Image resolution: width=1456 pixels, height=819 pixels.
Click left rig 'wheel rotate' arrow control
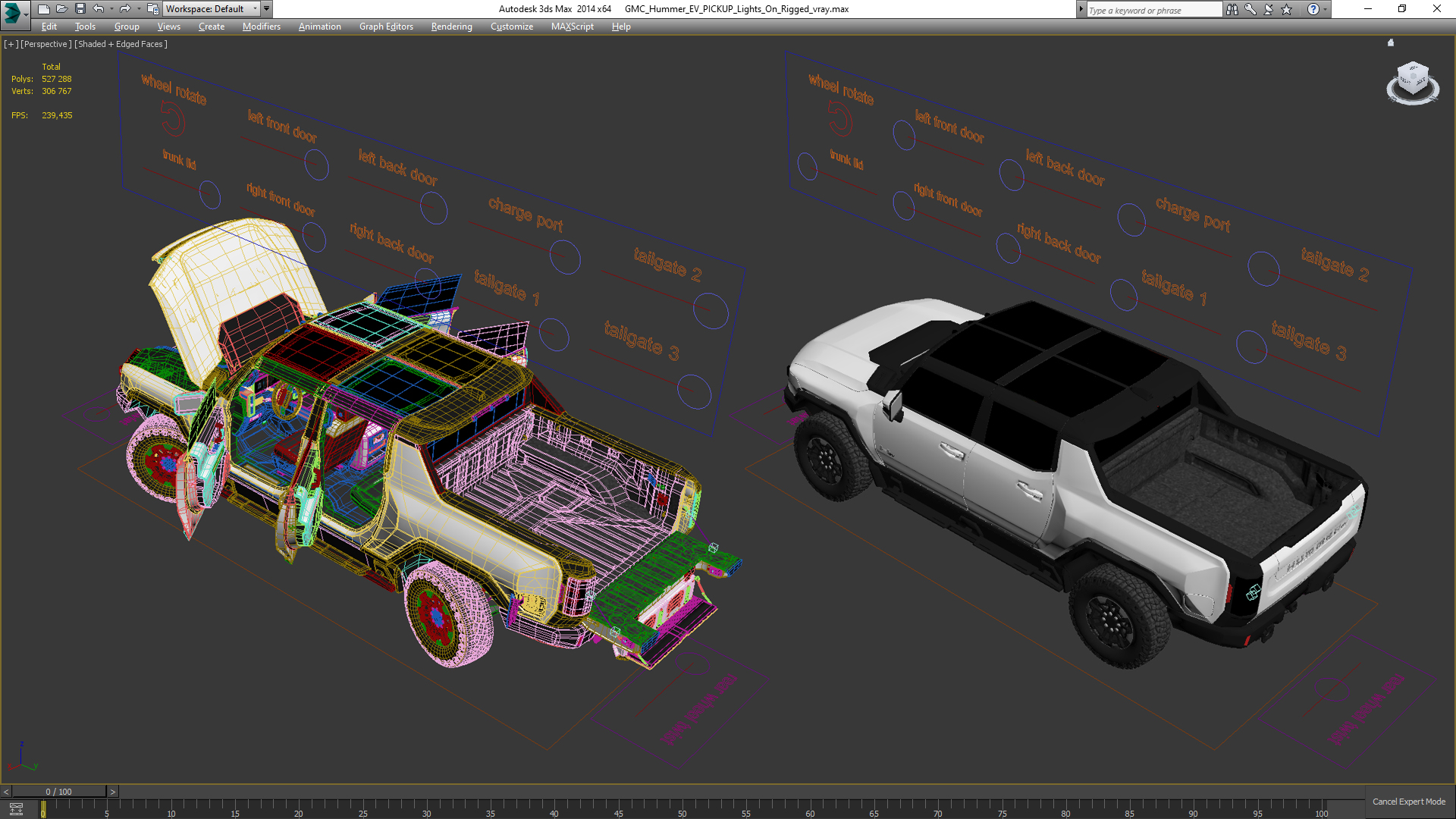pos(173,120)
